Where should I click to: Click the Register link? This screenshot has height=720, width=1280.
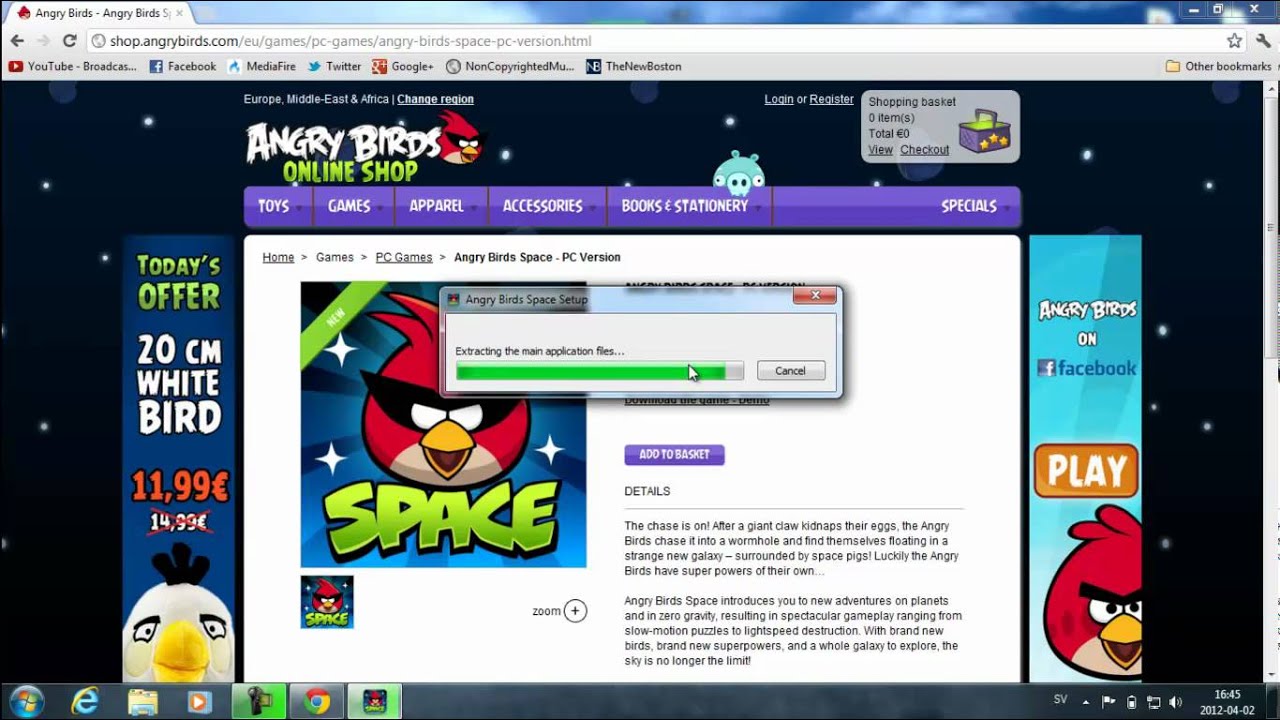[x=831, y=99]
